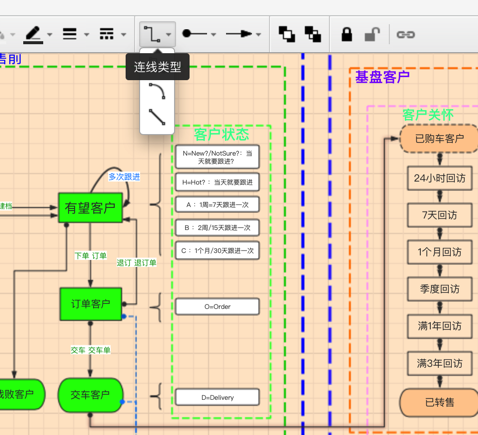Screen dimensions: 478x435
Task: Expand the line width dropdown arrow
Action: click(x=87, y=35)
